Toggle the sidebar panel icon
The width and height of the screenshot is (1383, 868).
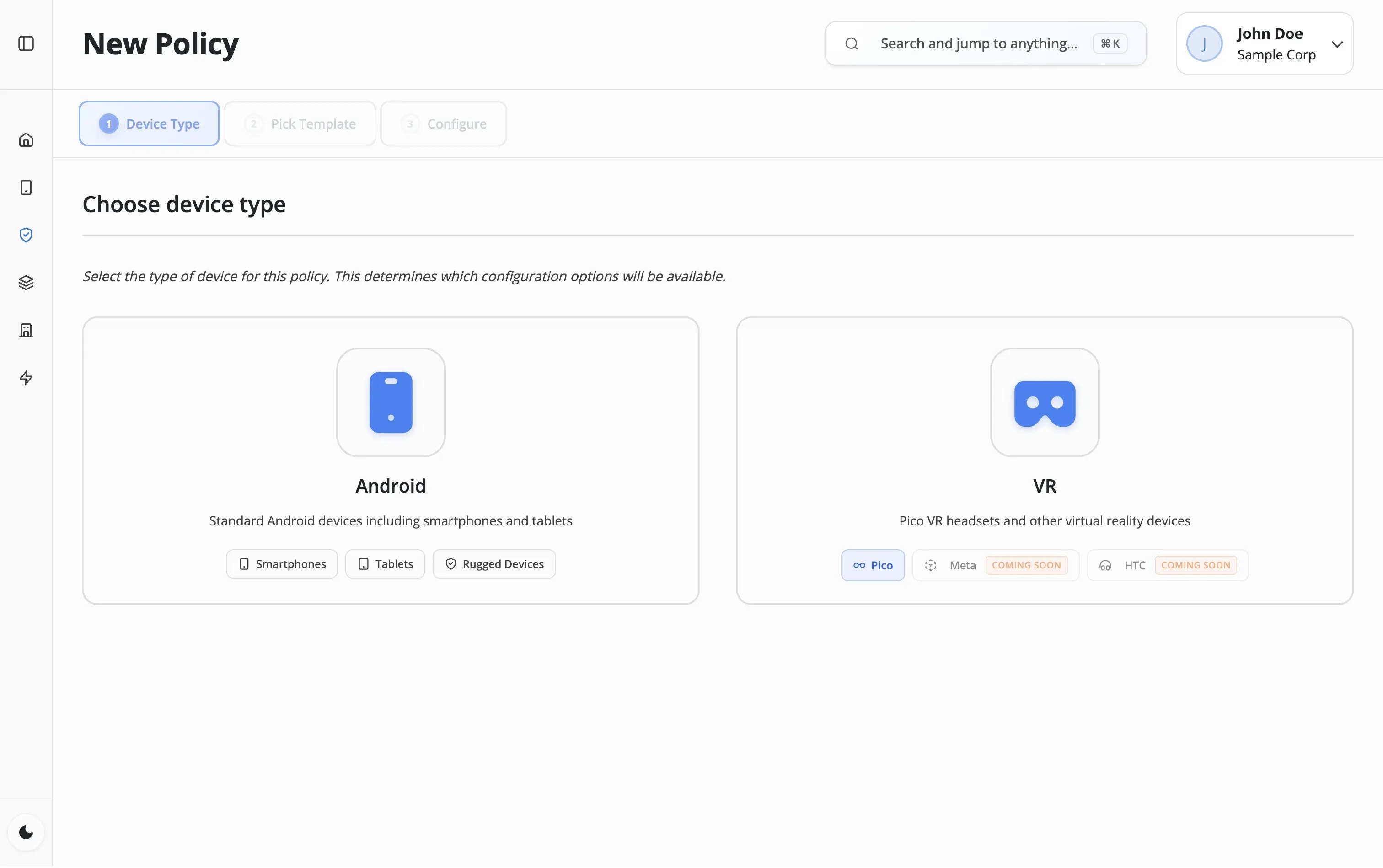coord(26,43)
